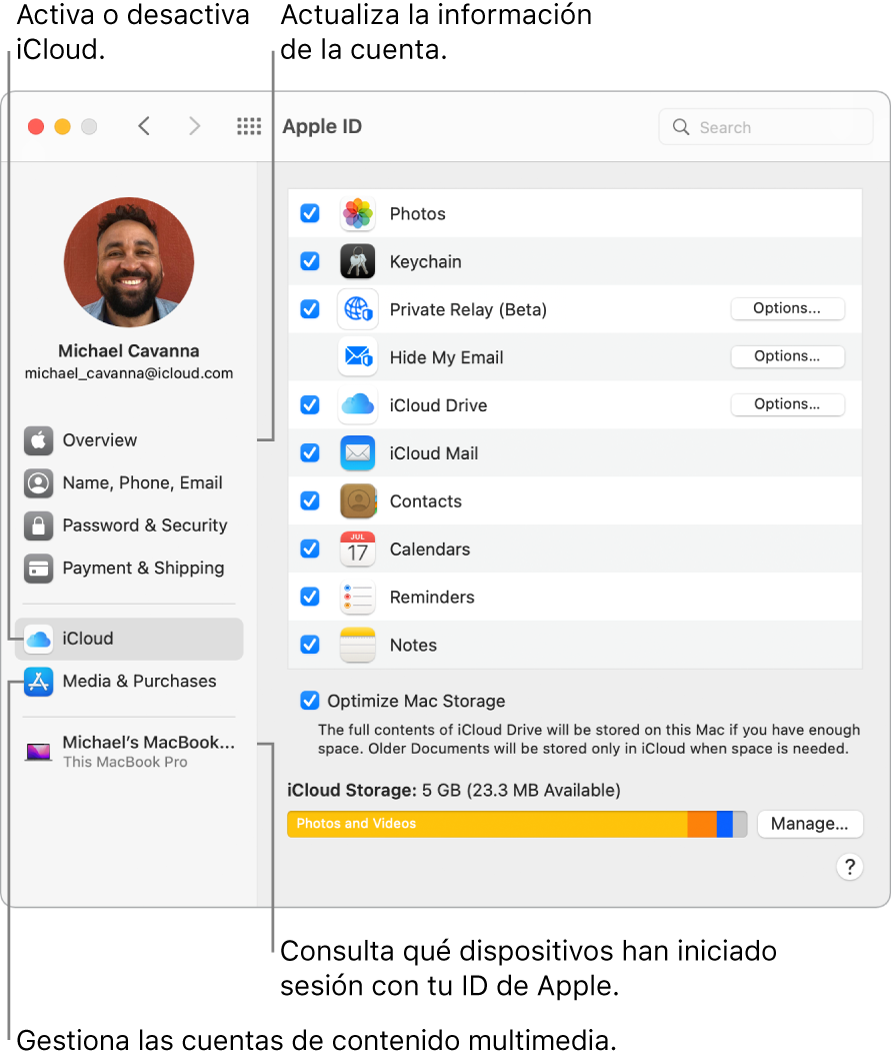Click the Keychain keys icon
Screen dimensions: 891x1056
click(358, 261)
